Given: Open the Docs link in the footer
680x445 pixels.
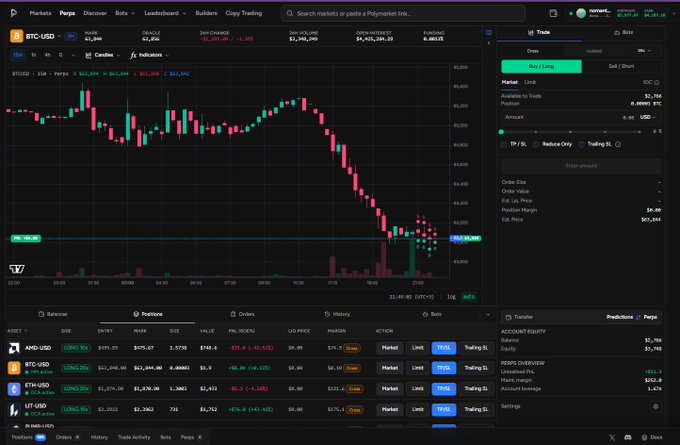Looking at the screenshot, I should tap(652, 438).
